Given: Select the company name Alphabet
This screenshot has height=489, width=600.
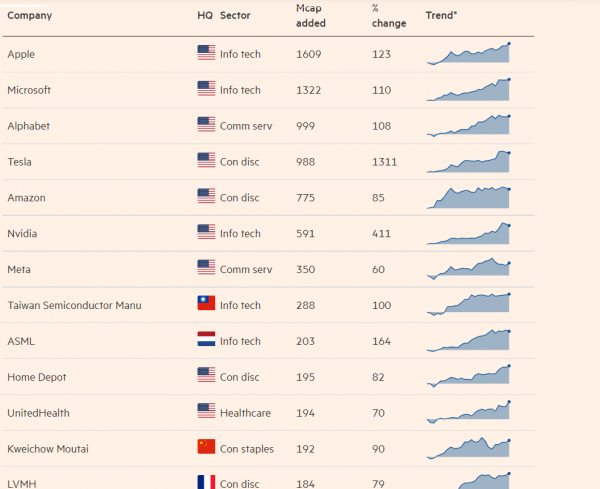Looking at the screenshot, I should click(x=29, y=126).
